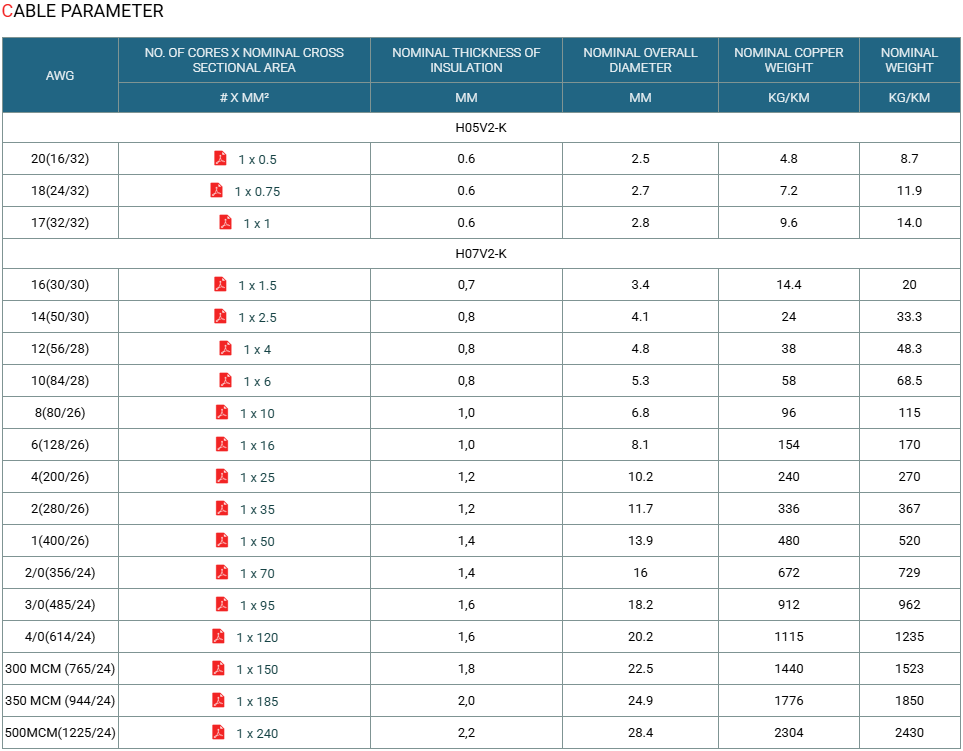
Task: Select the 1 x 50 link
Action: pyautogui.click(x=257, y=541)
